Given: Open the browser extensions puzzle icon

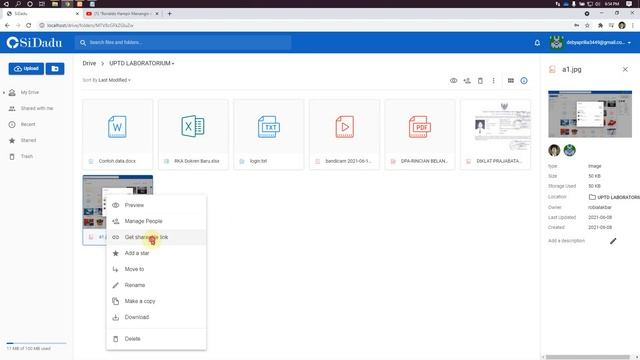Looking at the screenshot, I should (x=600, y=25).
